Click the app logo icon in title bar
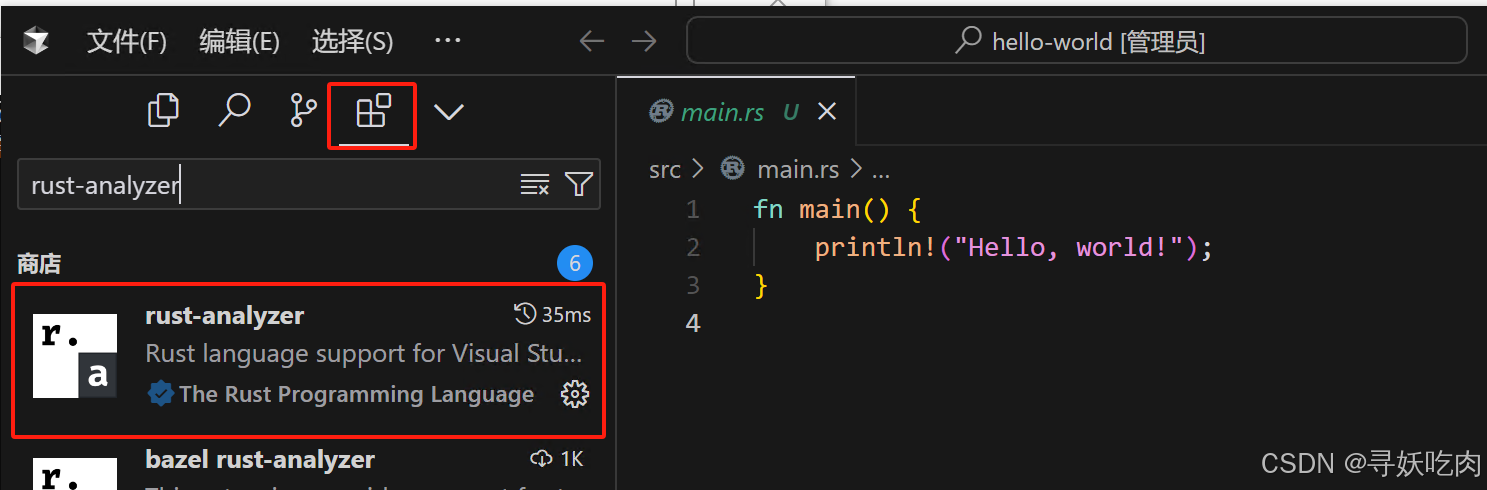 coord(36,41)
